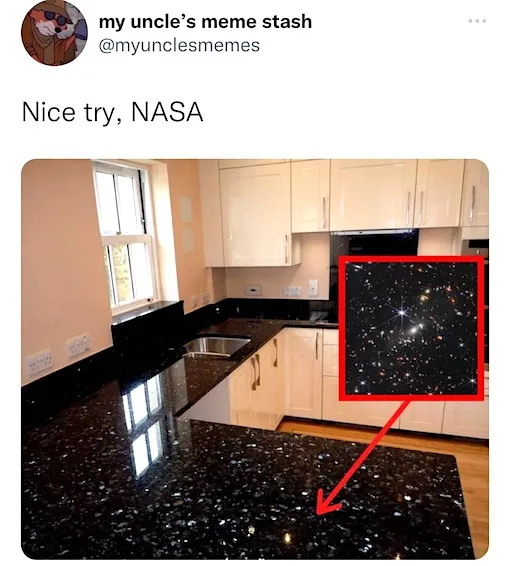
Task: Click the upper cabinet above the sink
Action: click(x=256, y=215)
